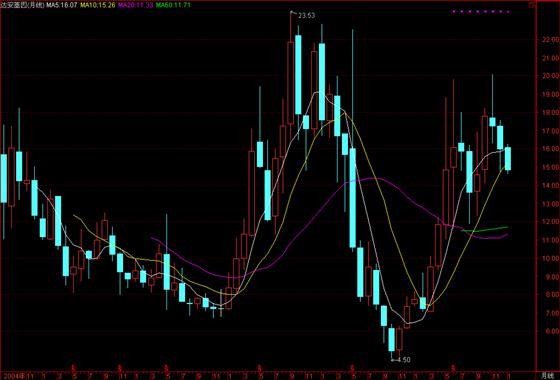This screenshot has height=380, width=560.
Task: Select the MA5:16.07 indicator label
Action: point(61,5)
